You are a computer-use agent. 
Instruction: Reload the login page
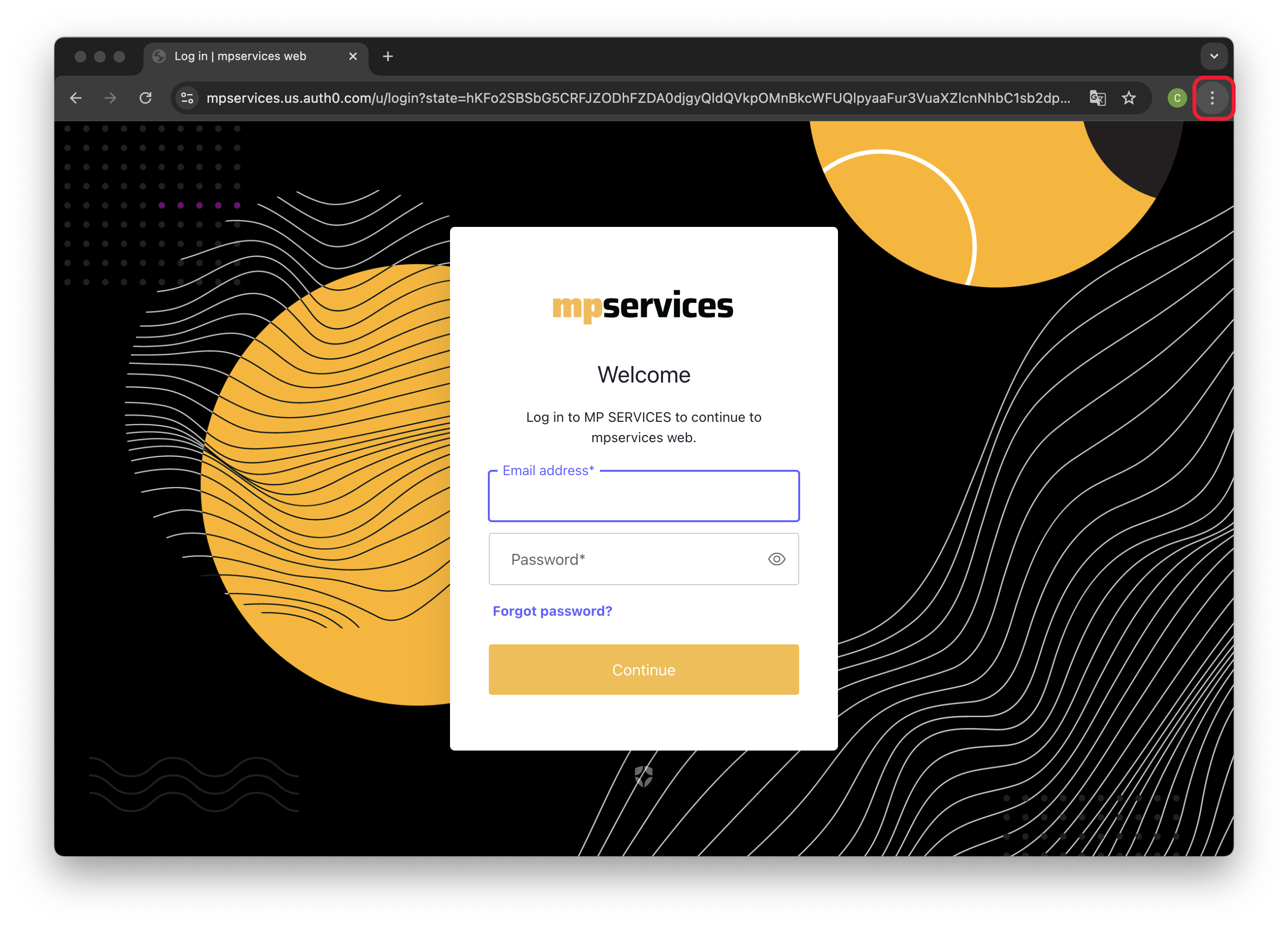click(145, 98)
